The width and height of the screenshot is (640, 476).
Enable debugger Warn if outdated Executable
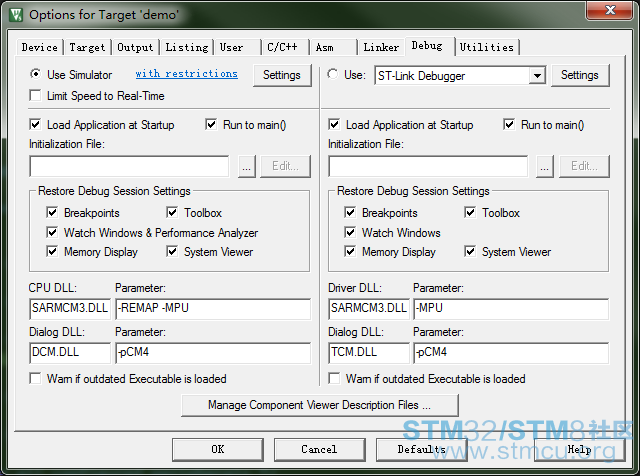[334, 378]
